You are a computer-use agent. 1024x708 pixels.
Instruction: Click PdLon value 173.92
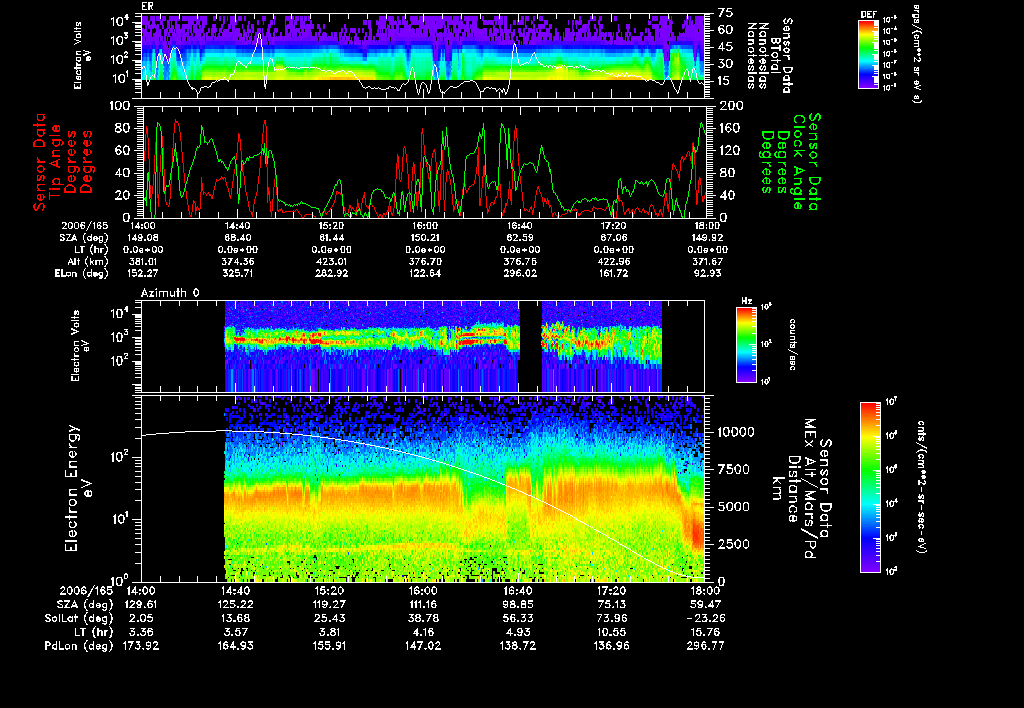[140, 646]
